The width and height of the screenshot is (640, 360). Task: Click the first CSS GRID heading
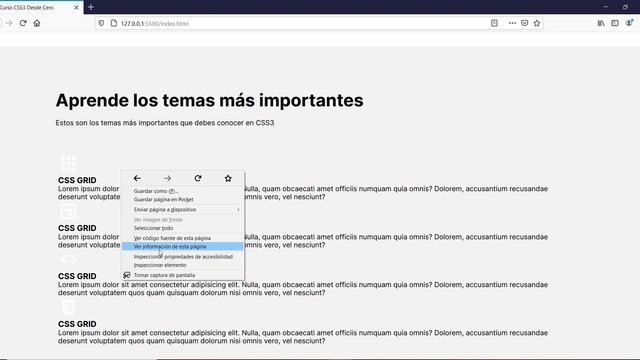(x=77, y=180)
